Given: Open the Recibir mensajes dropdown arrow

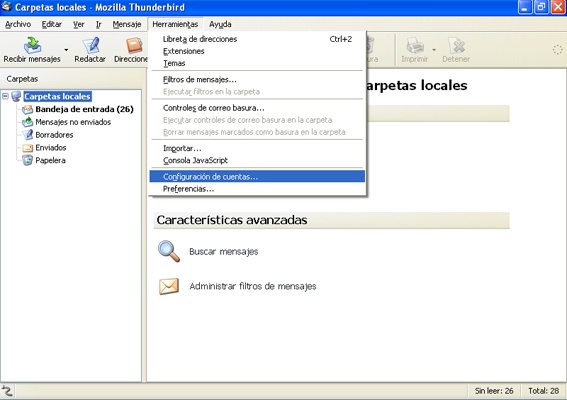Looking at the screenshot, I should 66,50.
